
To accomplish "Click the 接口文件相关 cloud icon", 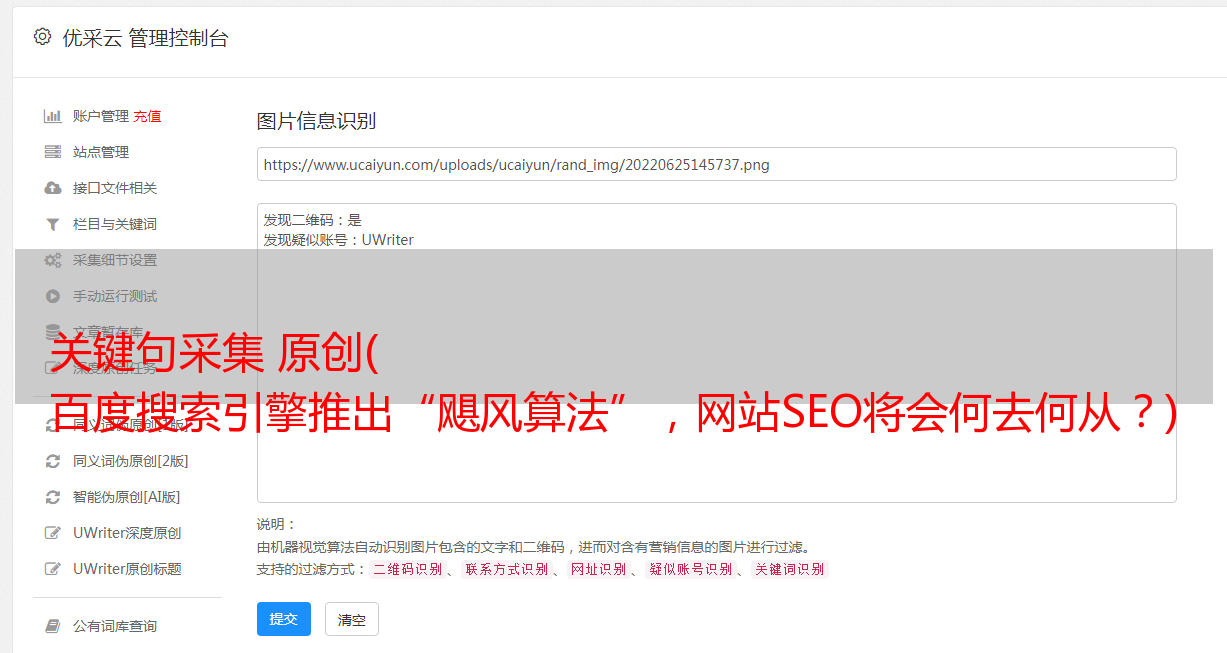I will 53,188.
